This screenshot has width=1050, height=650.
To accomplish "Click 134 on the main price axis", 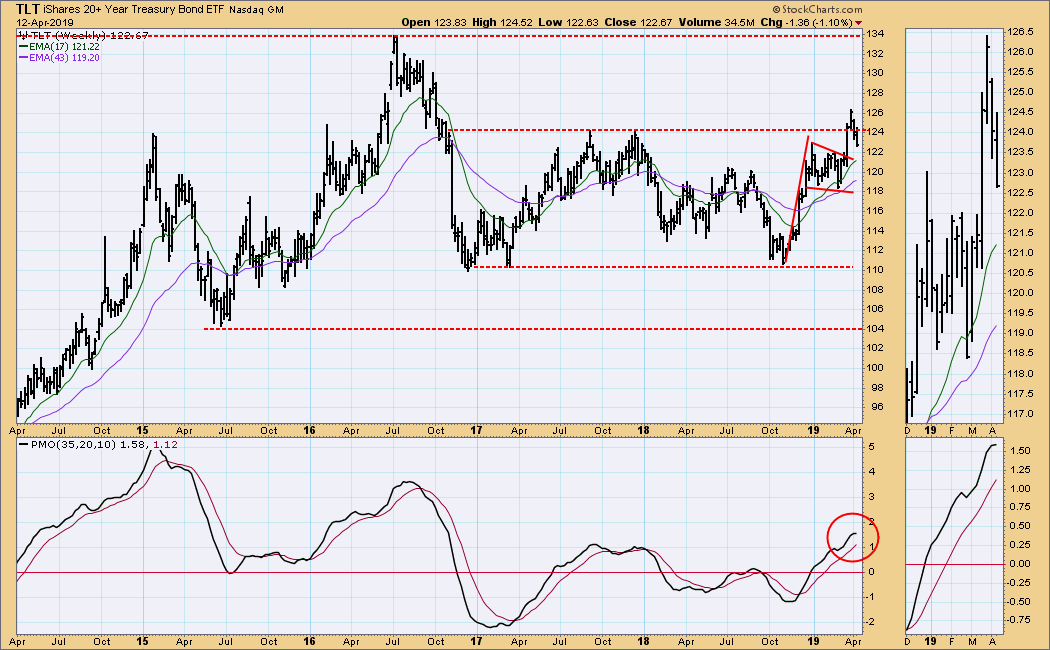I will pos(875,34).
